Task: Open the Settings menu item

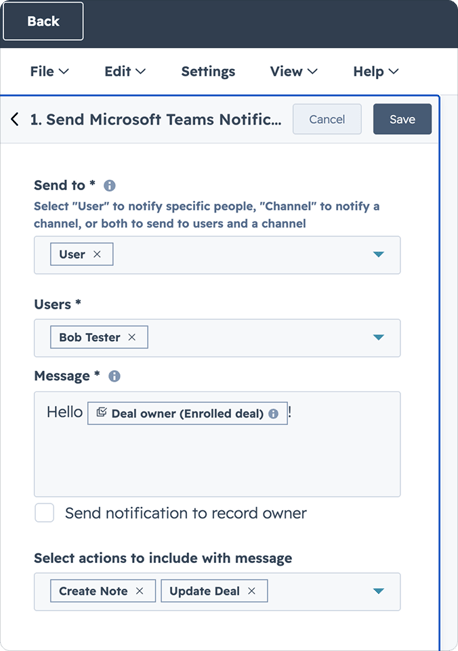Action: 208,71
